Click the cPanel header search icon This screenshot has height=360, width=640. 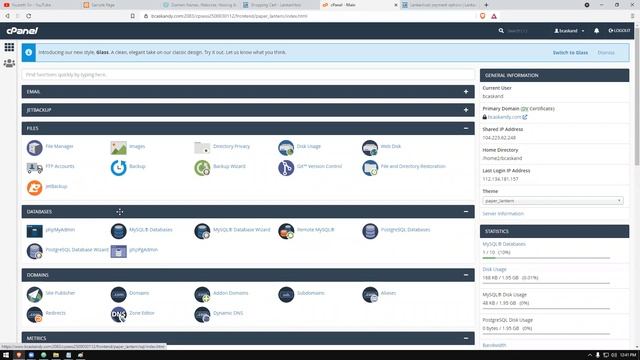(501, 31)
